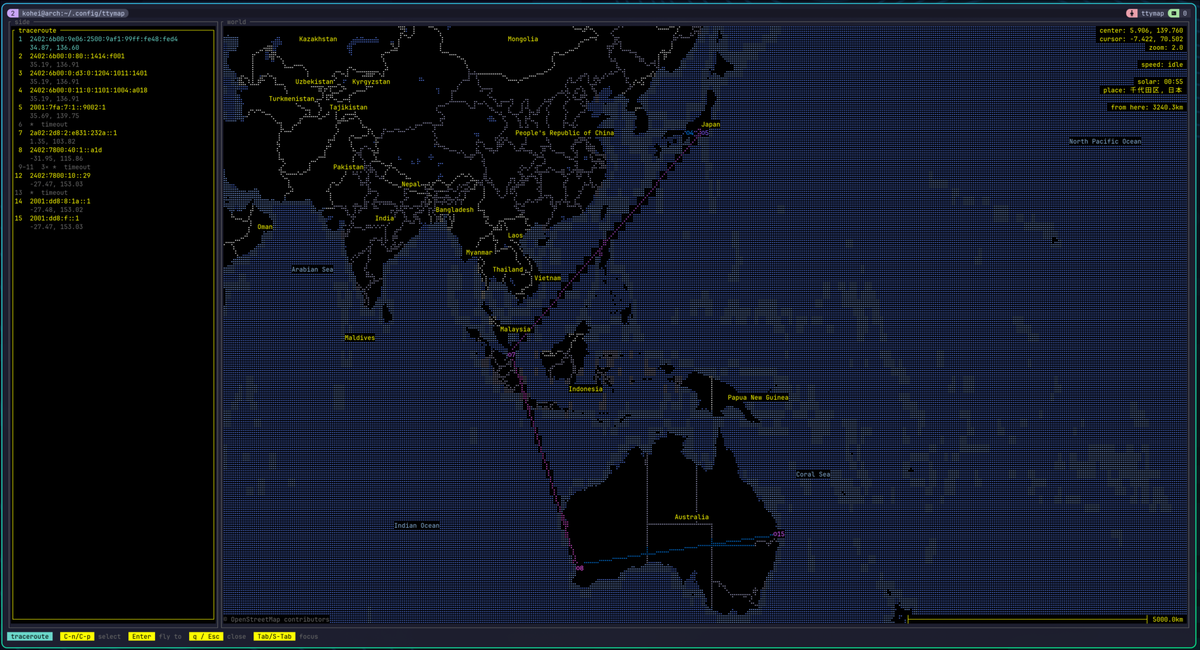Select hop 1 address 2402:6b00:9e06:2500:9af1:99ff:fe48:fed4
This screenshot has height=650, width=1200.
104,39
